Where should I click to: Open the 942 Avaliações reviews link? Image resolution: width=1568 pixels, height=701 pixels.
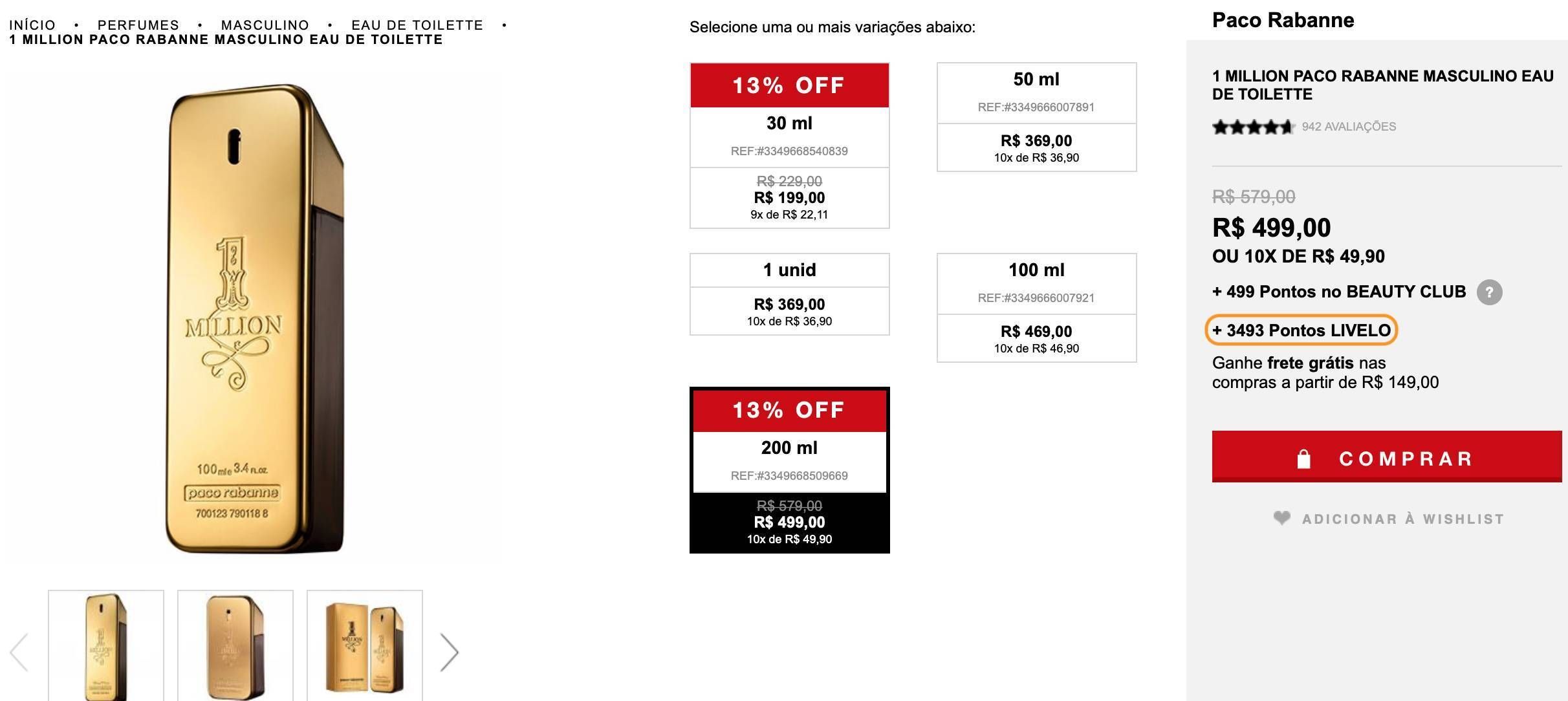1349,127
